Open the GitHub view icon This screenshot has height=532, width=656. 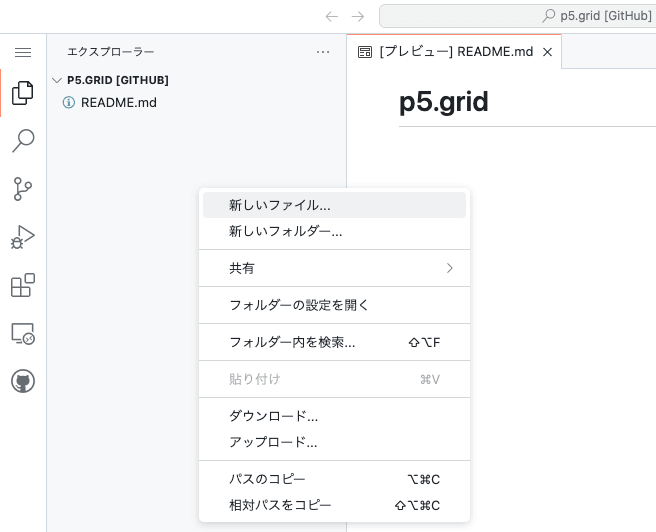pos(22,381)
